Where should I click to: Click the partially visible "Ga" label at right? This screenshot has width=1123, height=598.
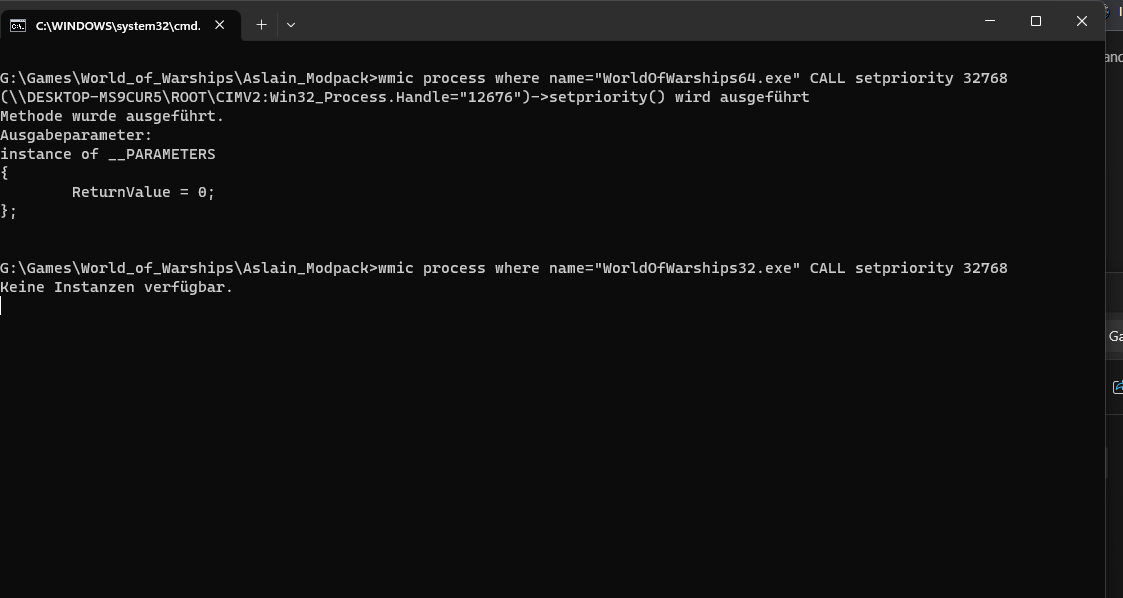(x=1115, y=336)
